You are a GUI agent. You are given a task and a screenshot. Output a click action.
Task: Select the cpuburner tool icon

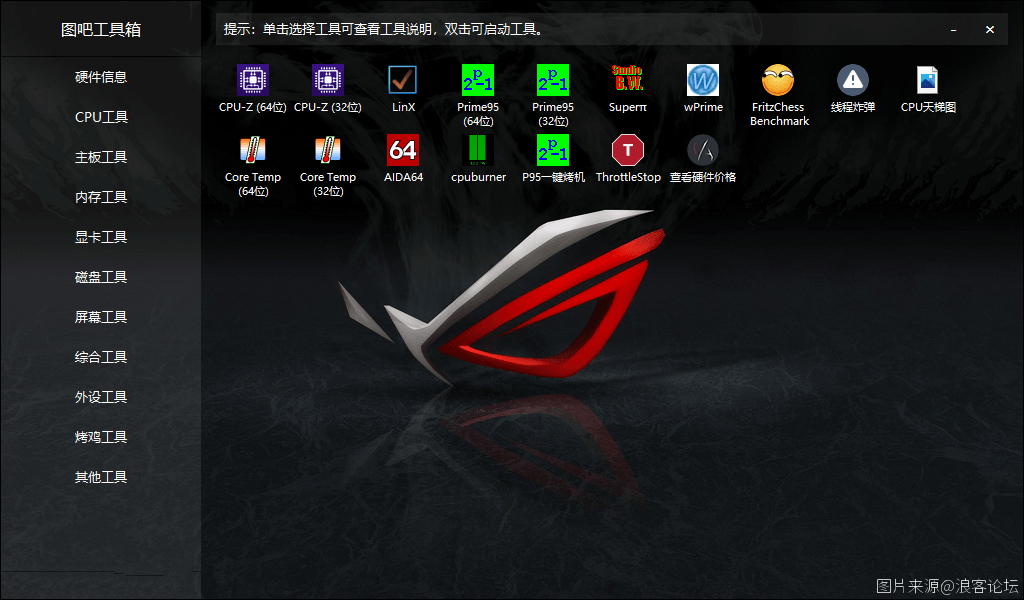pyautogui.click(x=478, y=150)
